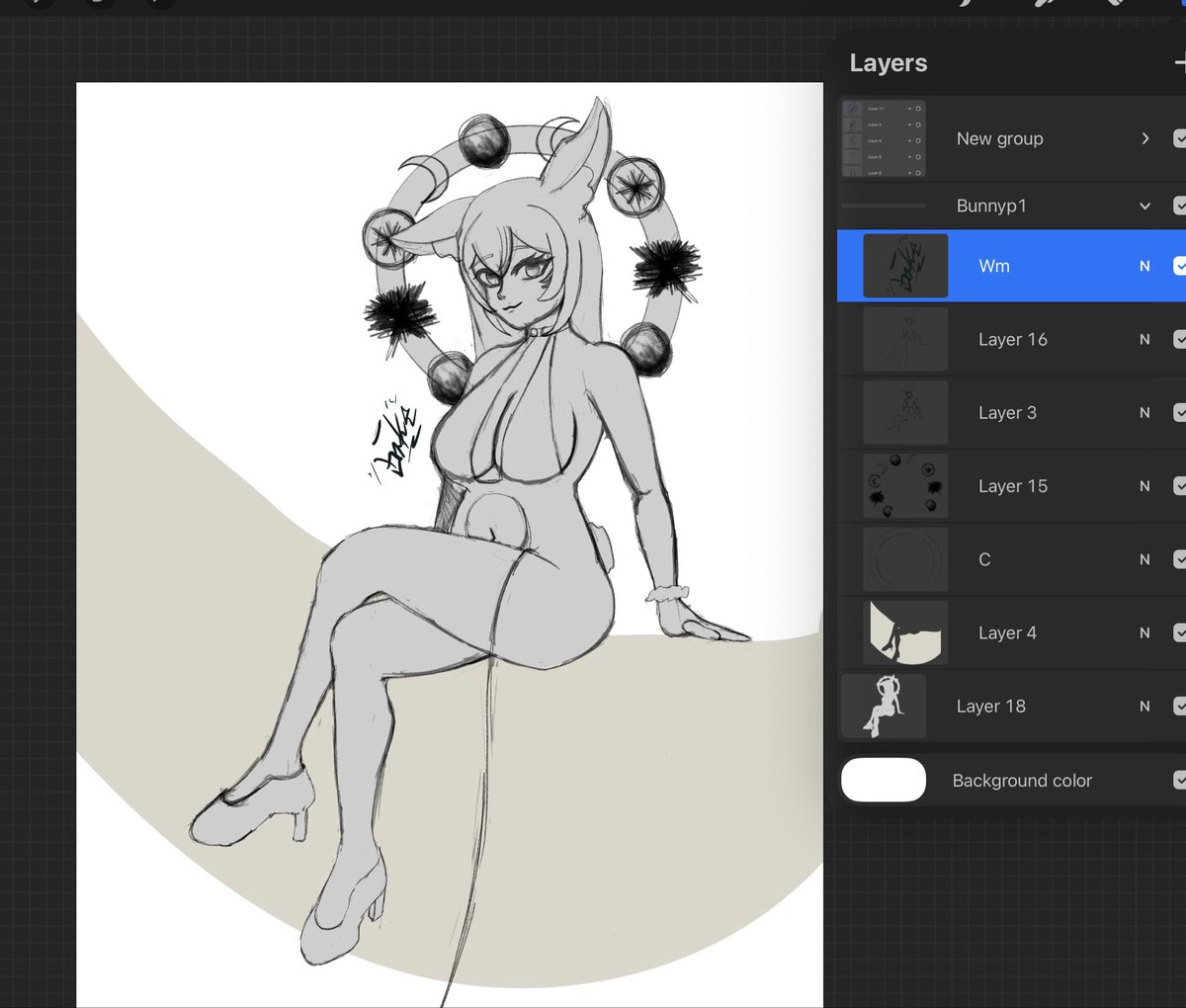This screenshot has width=1186, height=1008.
Task: Tap the Wm layer signature thumbnail
Action: coord(905,266)
